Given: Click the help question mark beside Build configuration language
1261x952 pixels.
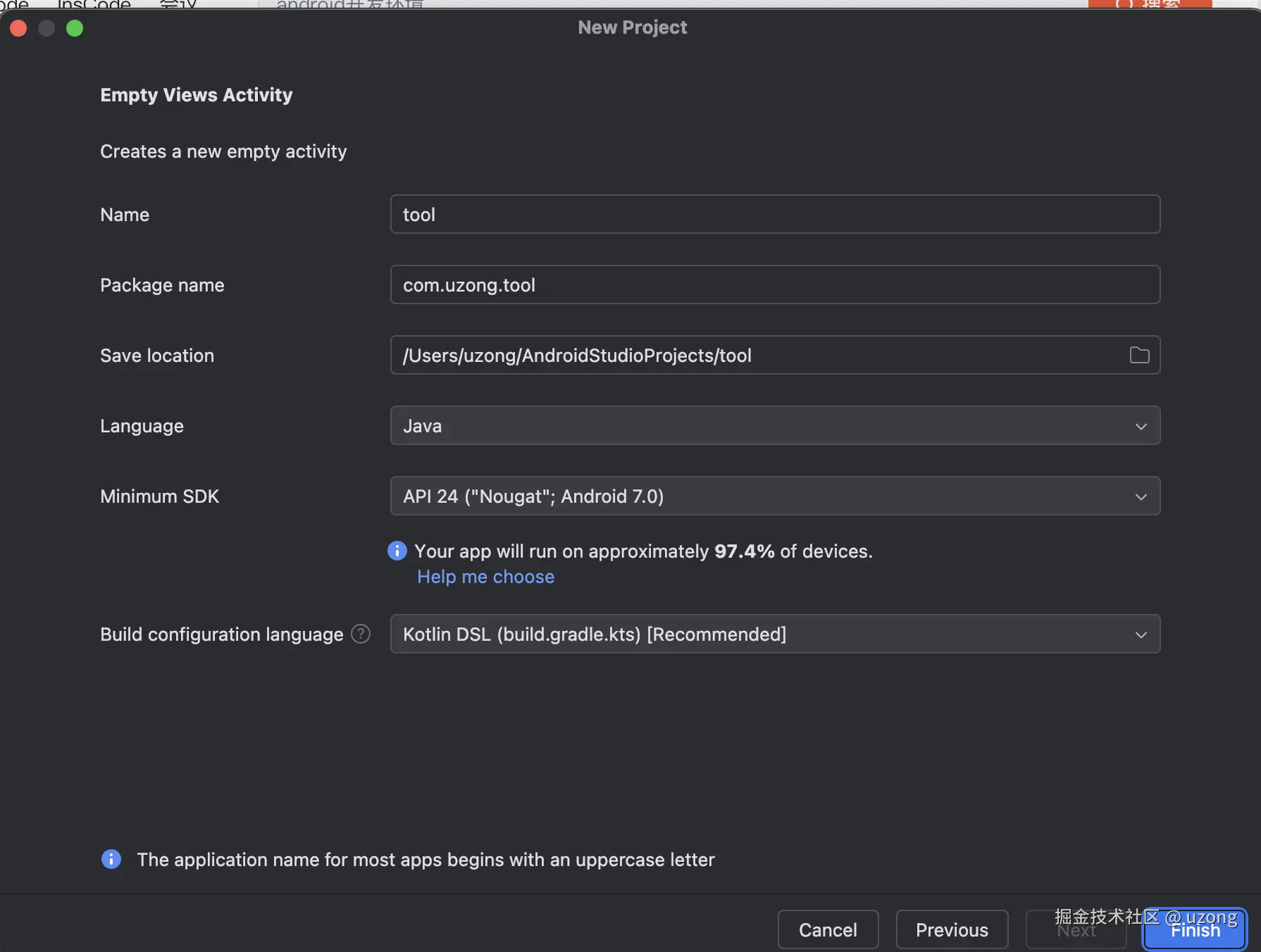Looking at the screenshot, I should 361,634.
